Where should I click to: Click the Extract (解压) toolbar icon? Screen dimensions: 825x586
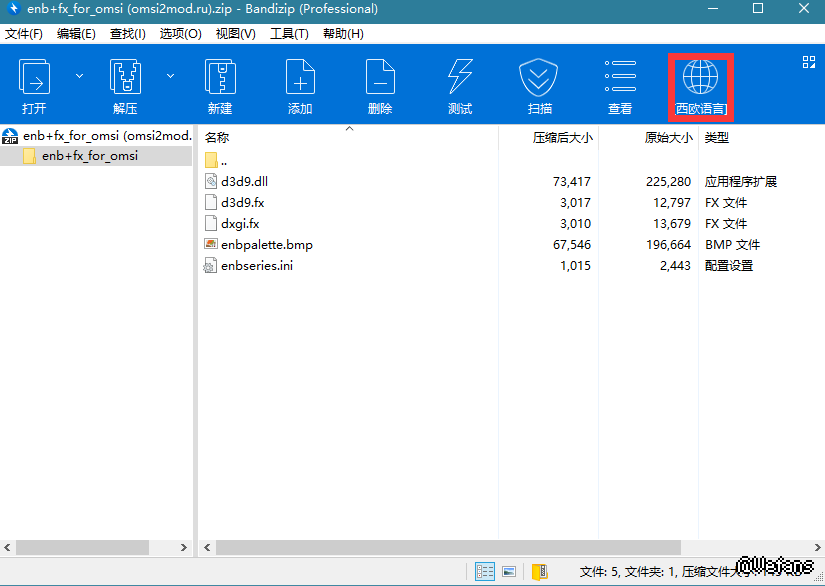(x=125, y=77)
